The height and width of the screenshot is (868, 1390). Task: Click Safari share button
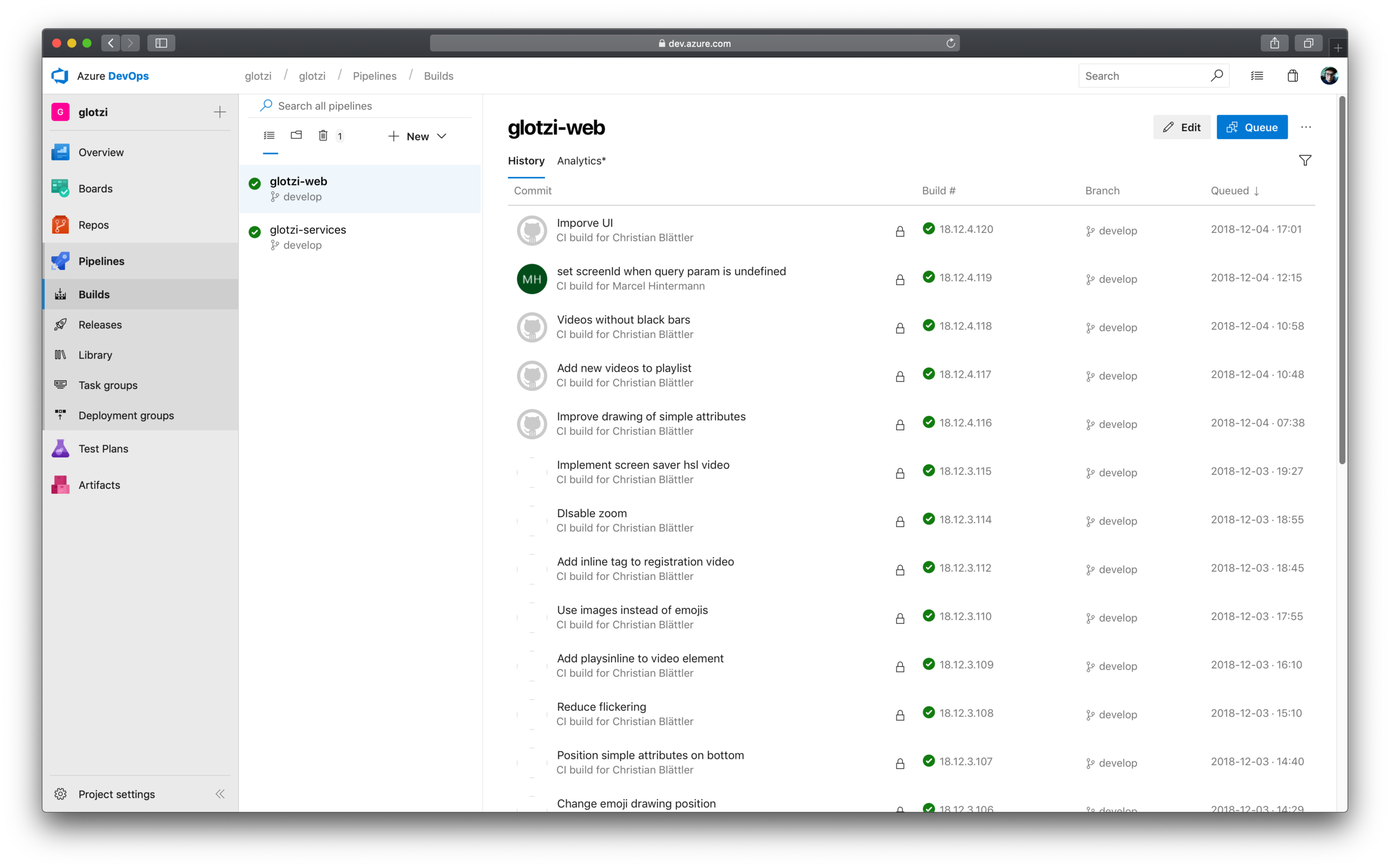pyautogui.click(x=1274, y=43)
